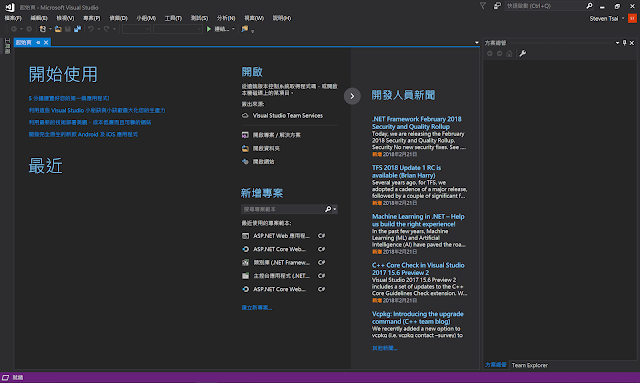Click the cloud icon beside Visual Studio Team Services
Screen dimensions: 640x383
(245, 116)
